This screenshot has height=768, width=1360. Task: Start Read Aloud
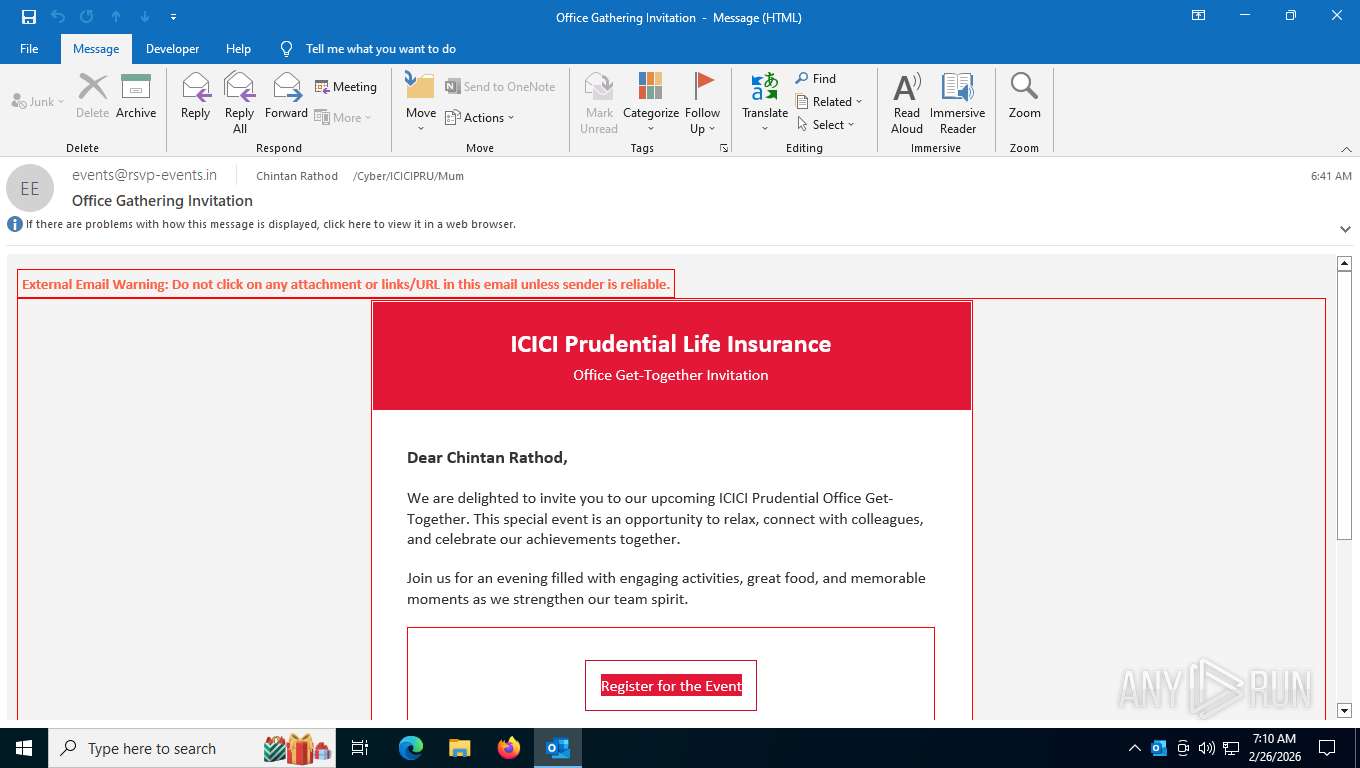coord(907,103)
